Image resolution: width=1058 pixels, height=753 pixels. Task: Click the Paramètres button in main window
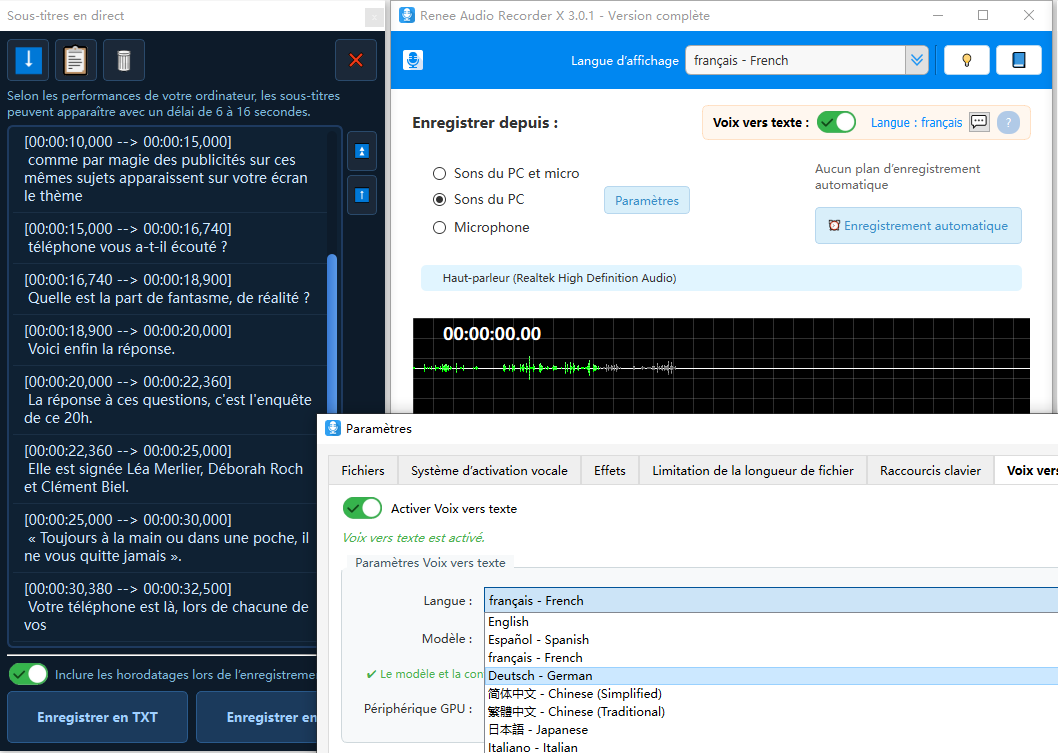coord(646,200)
